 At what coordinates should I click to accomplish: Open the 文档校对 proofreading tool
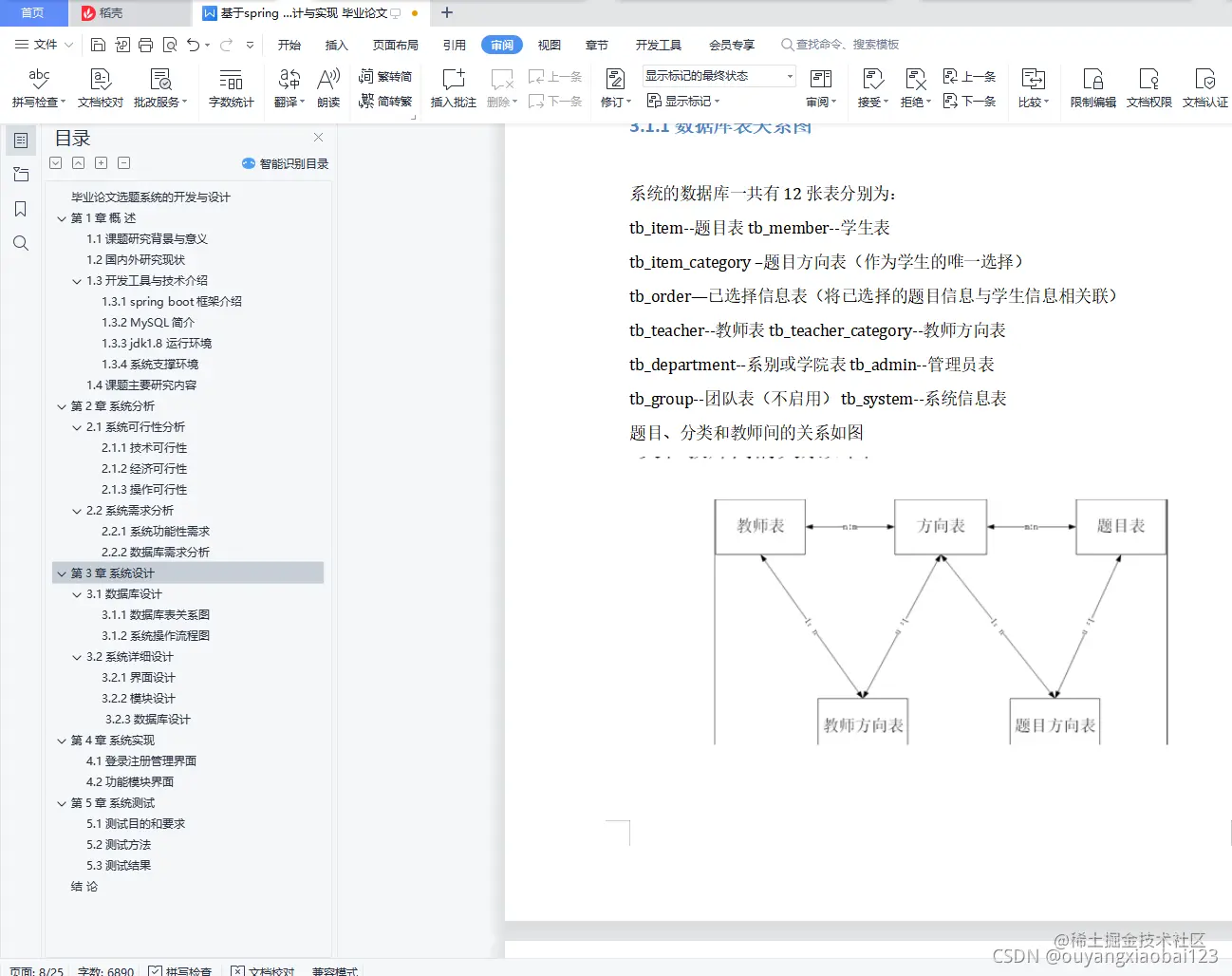tap(99, 85)
